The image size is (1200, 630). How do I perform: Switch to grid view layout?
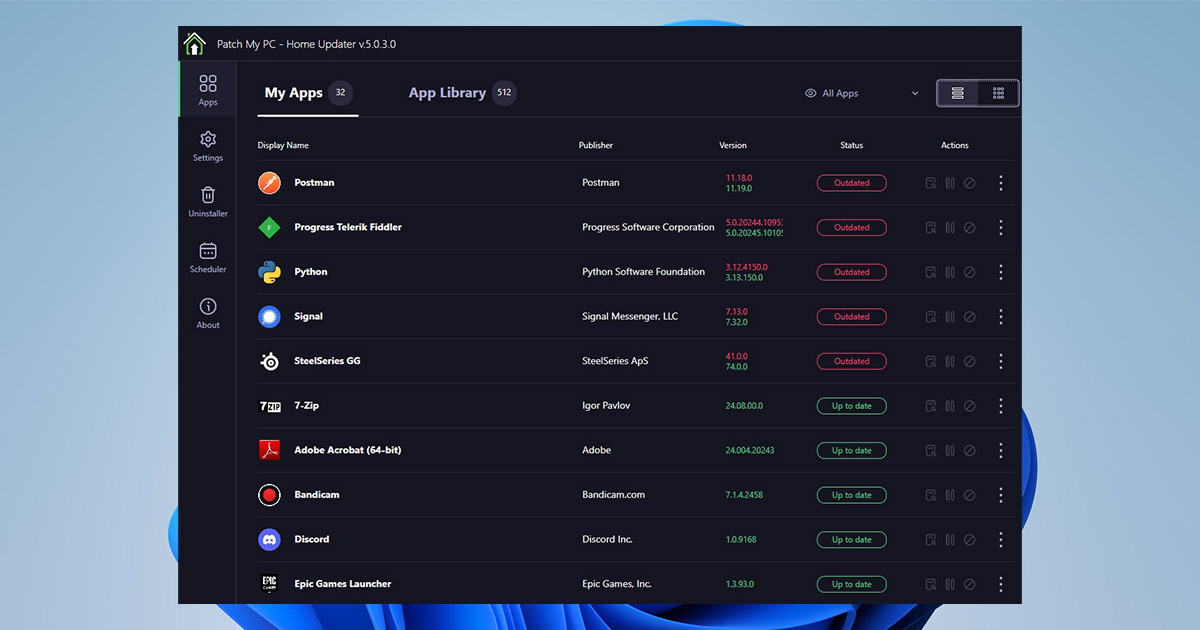[998, 93]
